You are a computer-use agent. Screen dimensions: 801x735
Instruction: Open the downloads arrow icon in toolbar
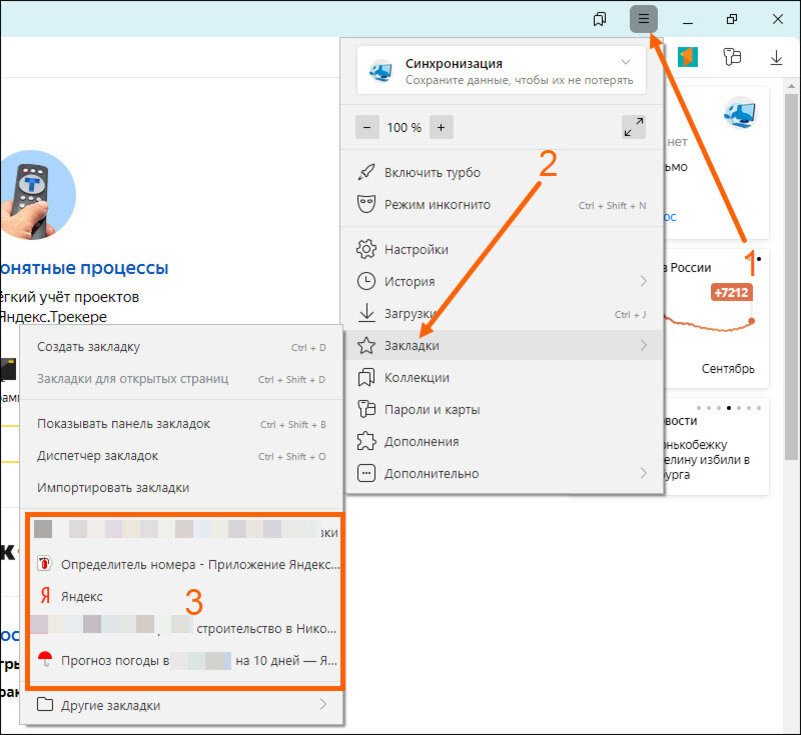[x=776, y=57]
